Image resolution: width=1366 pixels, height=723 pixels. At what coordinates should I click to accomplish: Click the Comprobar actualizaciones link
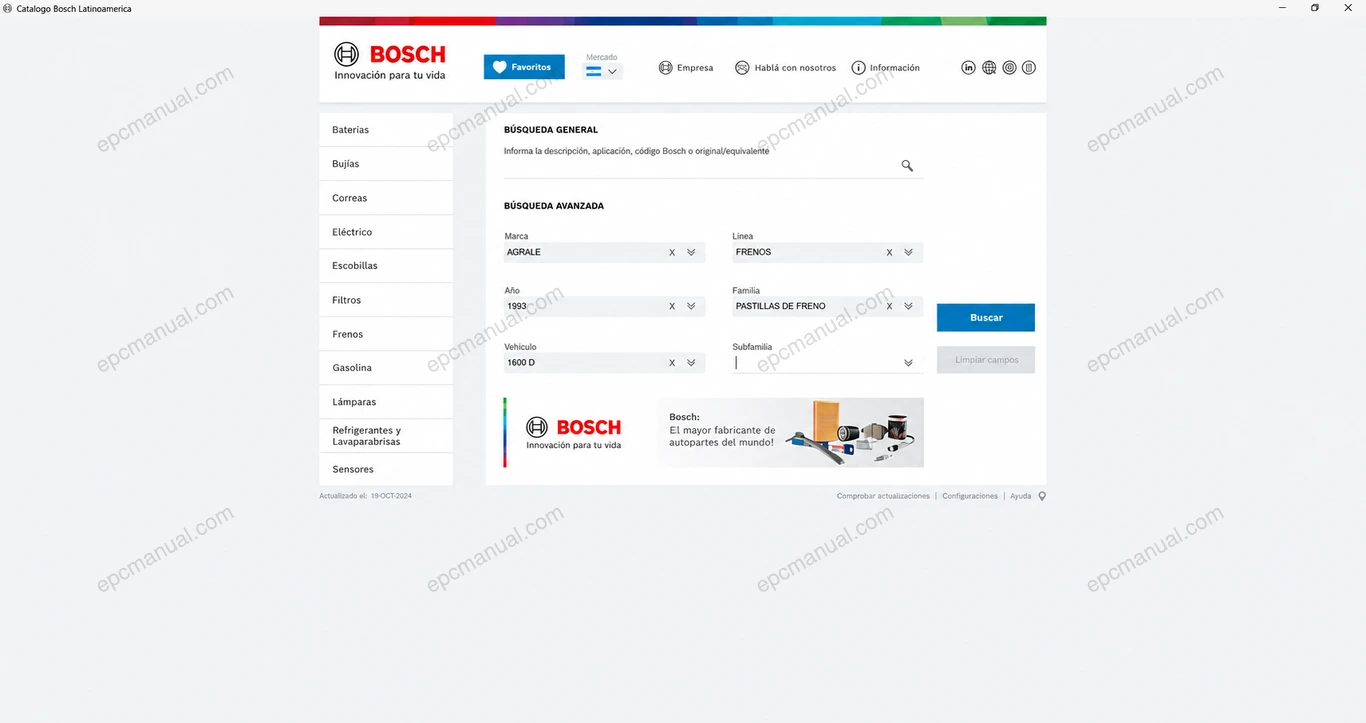click(x=883, y=496)
